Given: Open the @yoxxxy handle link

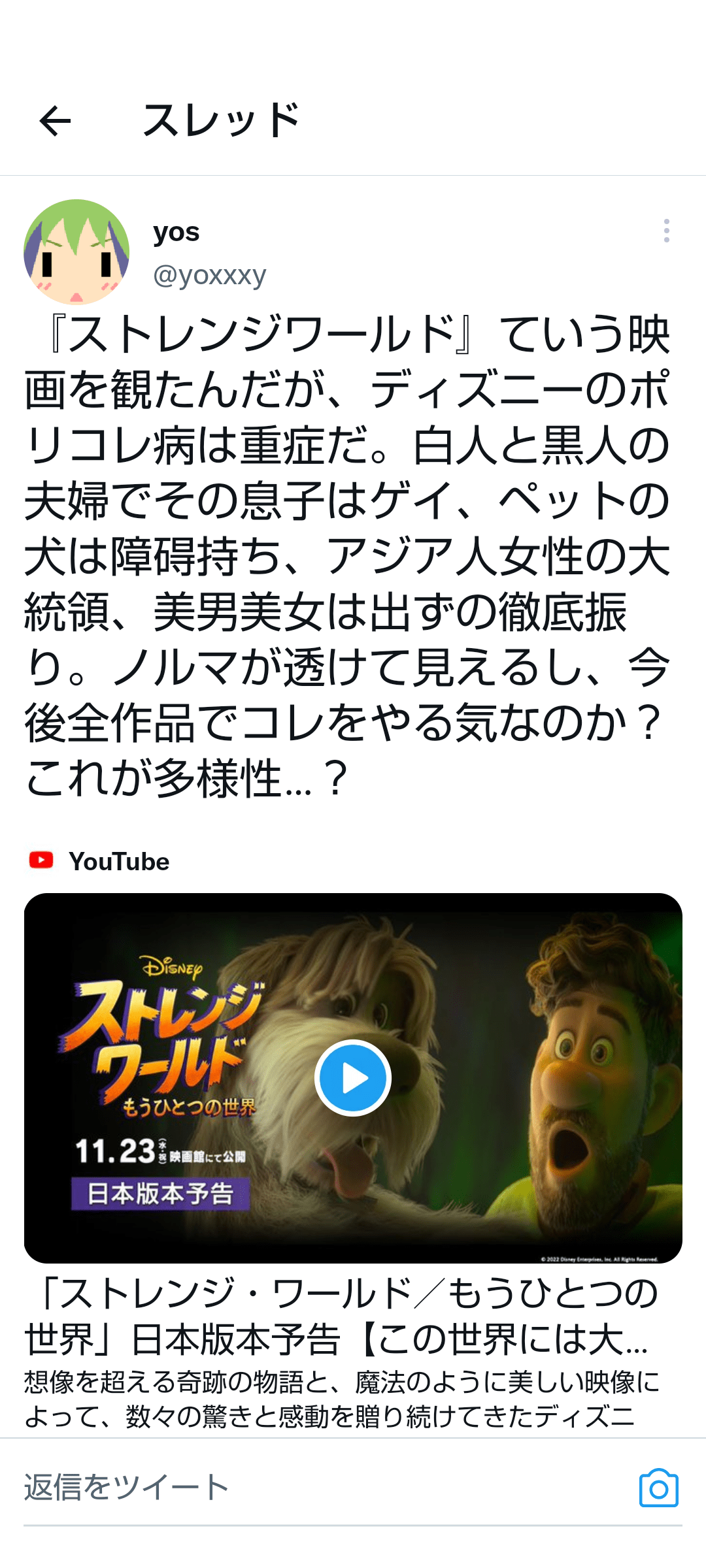Looking at the screenshot, I should (209, 275).
